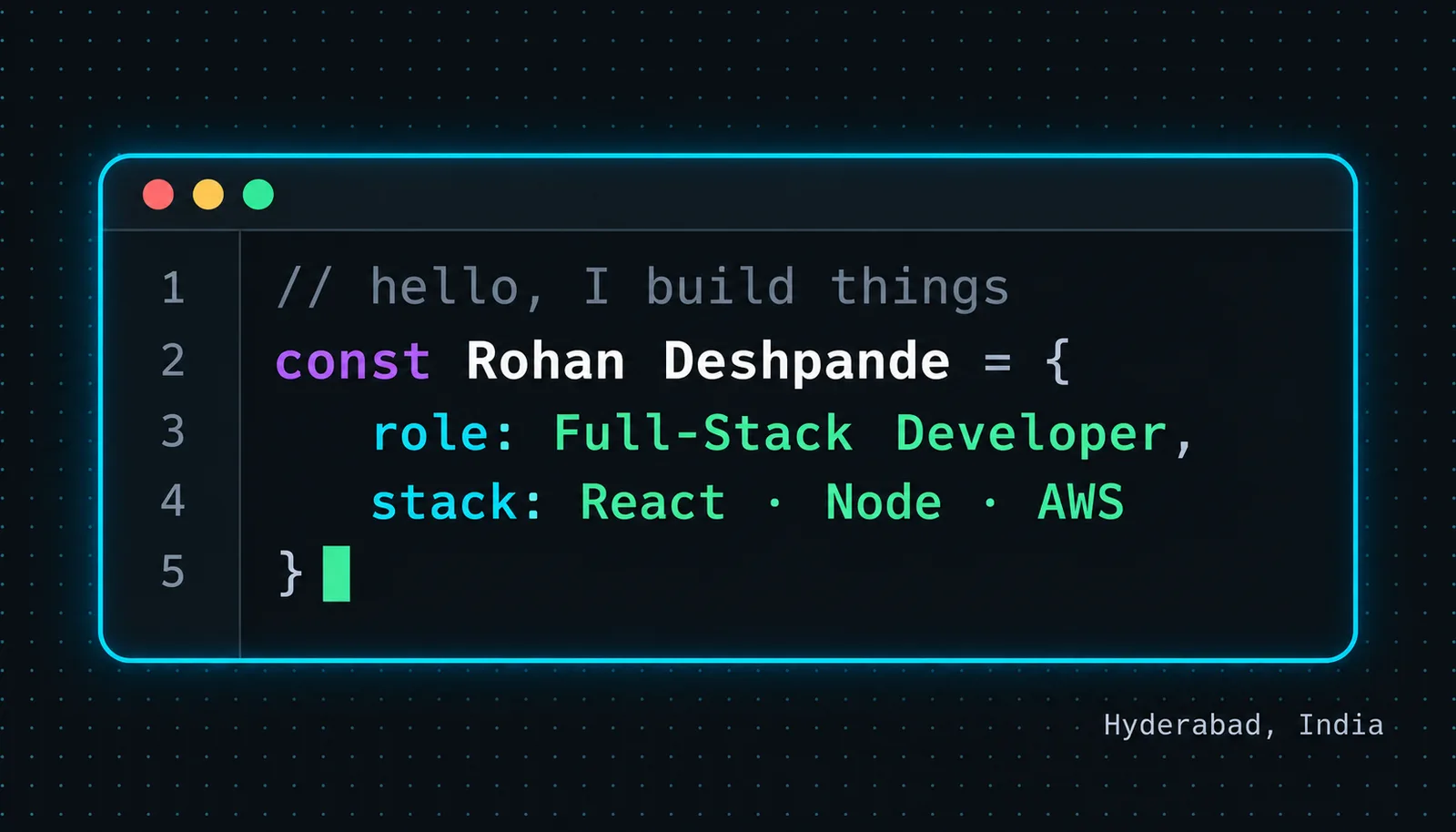
Task: Click the name "Rohan Deshpande"
Action: (708, 362)
